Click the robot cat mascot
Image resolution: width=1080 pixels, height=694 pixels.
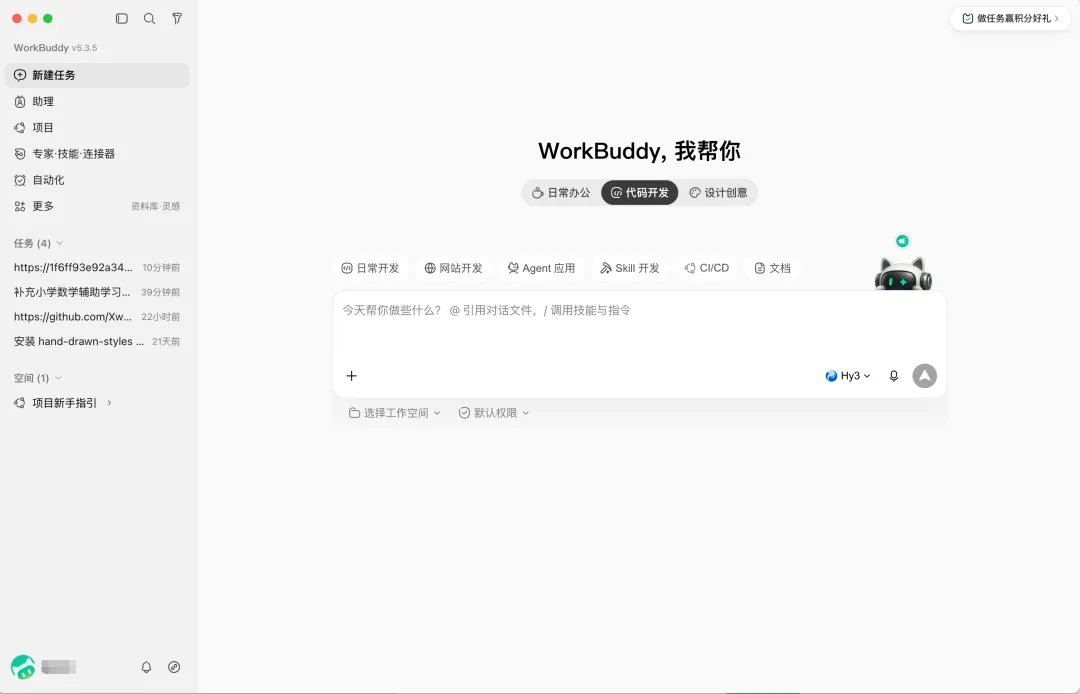coord(903,274)
